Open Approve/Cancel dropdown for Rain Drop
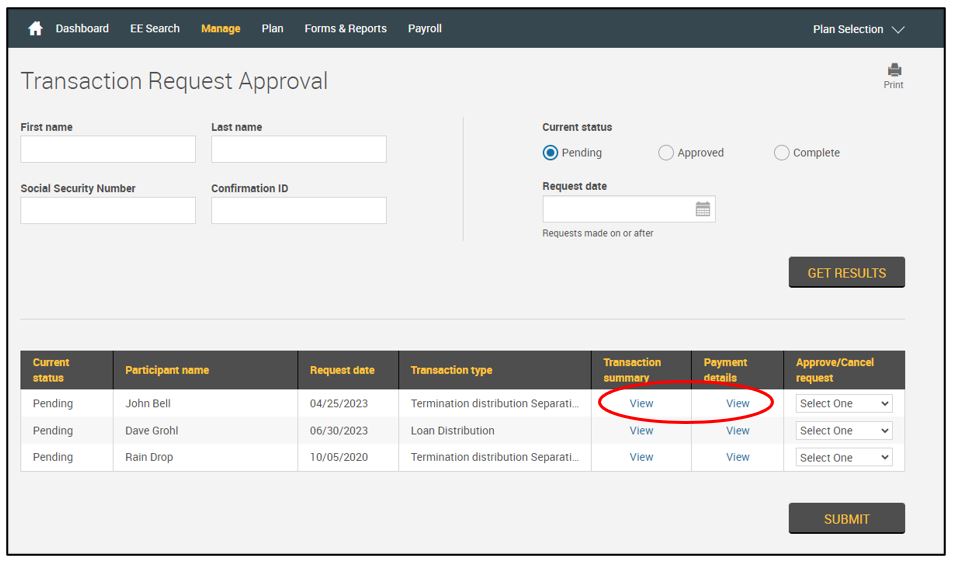Screen dimensions: 956x563 tap(844, 458)
